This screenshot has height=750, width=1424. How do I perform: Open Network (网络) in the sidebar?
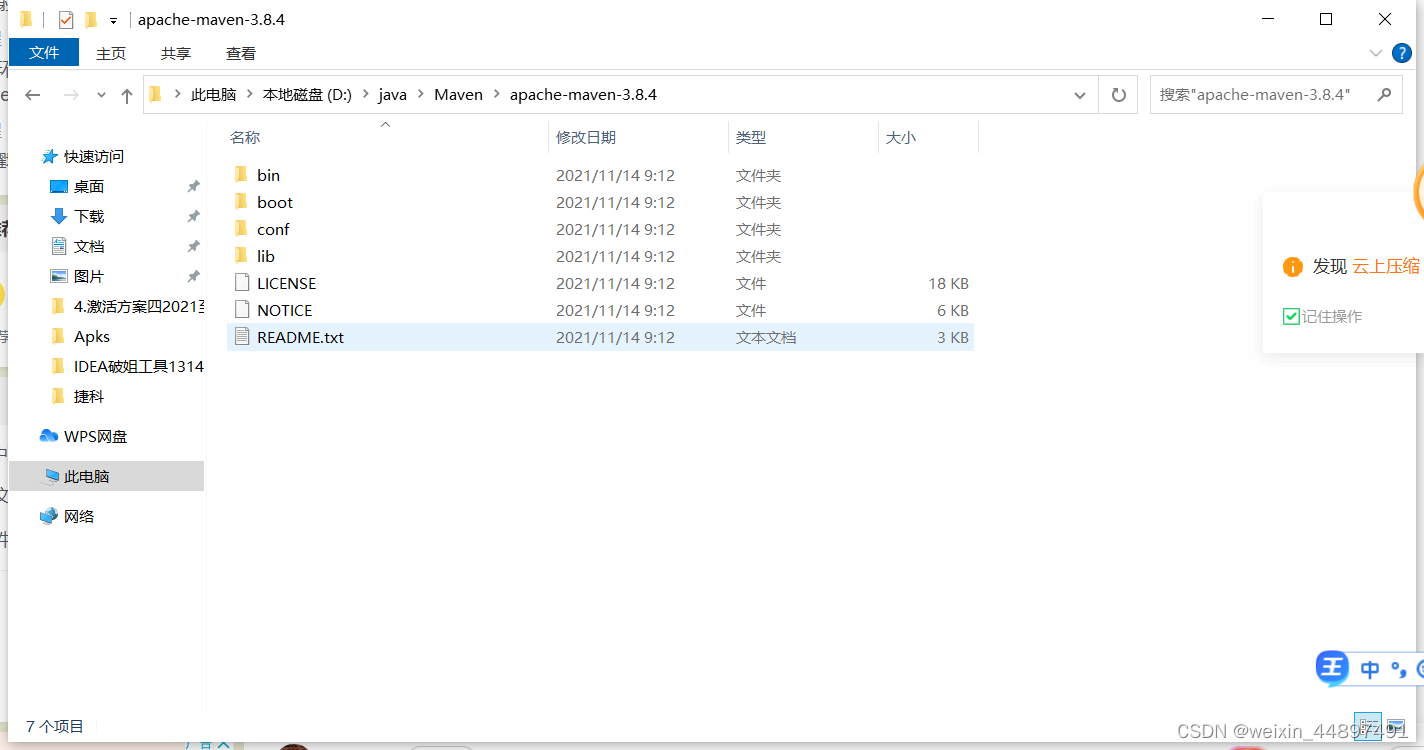[x=68, y=517]
